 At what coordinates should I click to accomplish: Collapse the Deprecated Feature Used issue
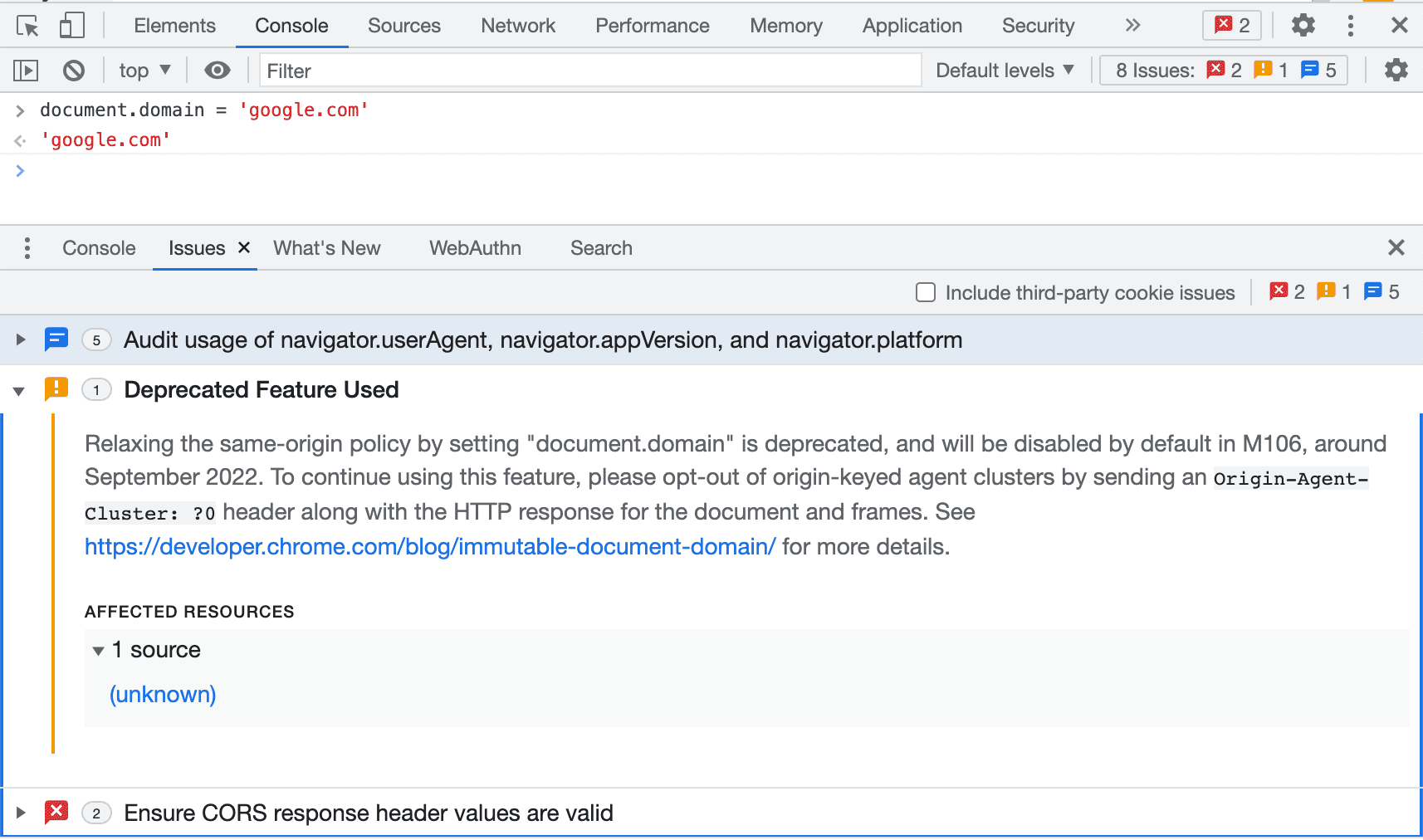point(19,390)
